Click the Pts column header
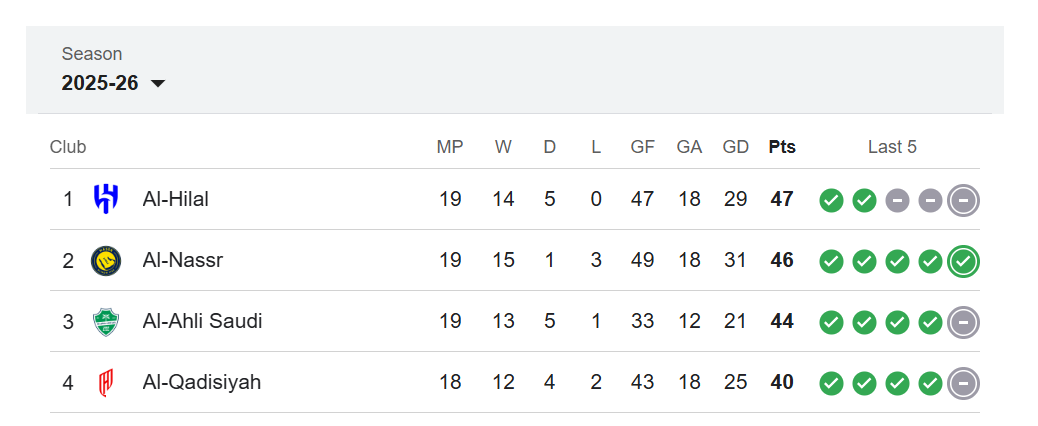 pyautogui.click(x=782, y=147)
